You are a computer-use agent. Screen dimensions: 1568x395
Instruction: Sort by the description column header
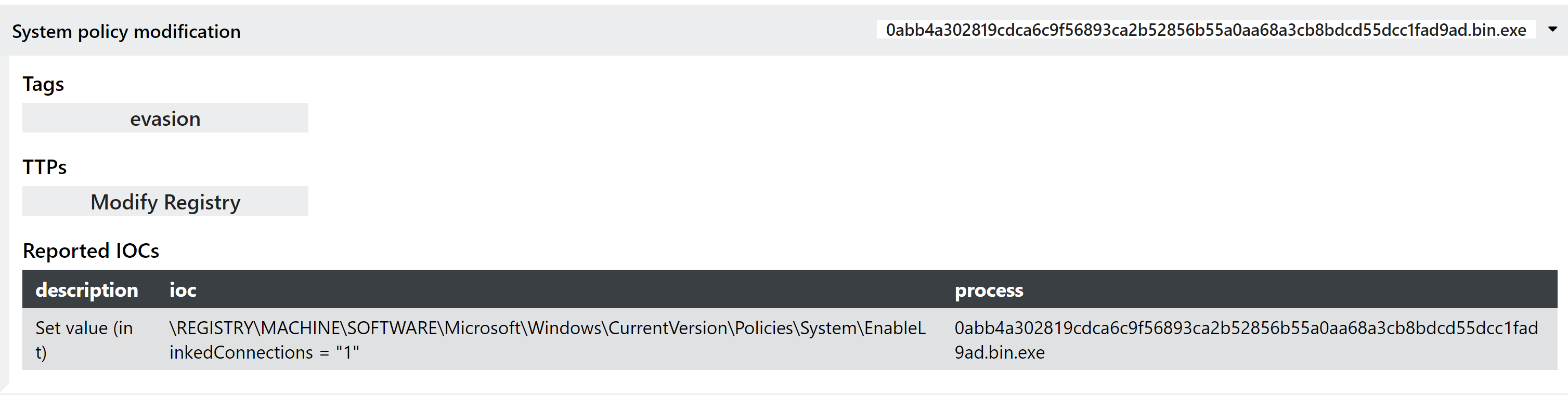coord(86,289)
